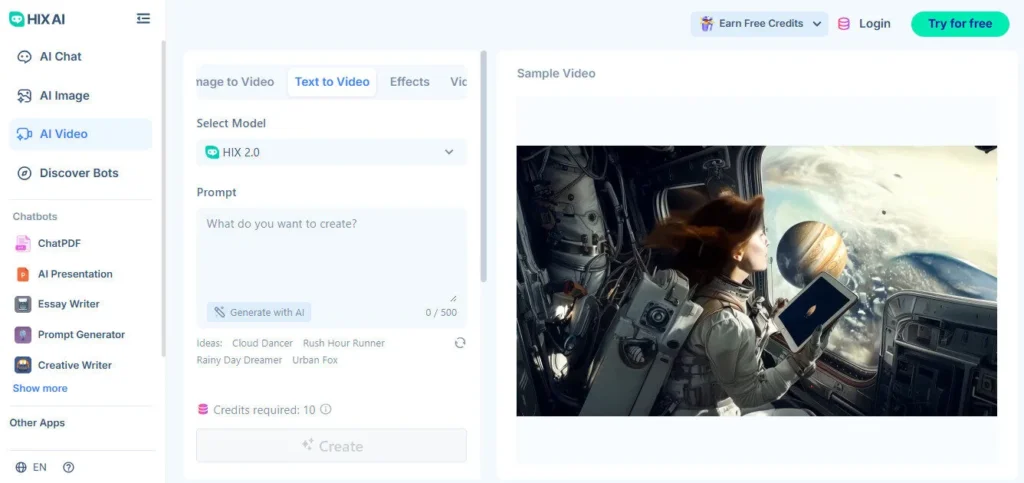This screenshot has height=483, width=1024.
Task: Click the form panel vertical scrollbar
Action: tap(483, 166)
